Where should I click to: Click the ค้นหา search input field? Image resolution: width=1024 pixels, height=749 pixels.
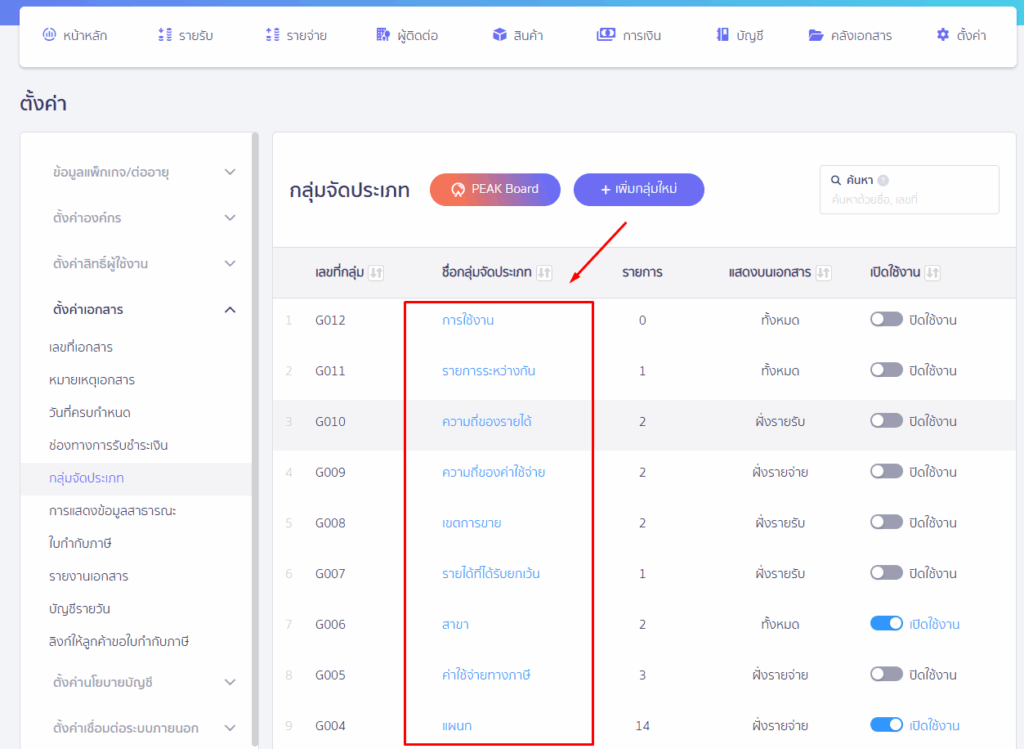click(908, 200)
